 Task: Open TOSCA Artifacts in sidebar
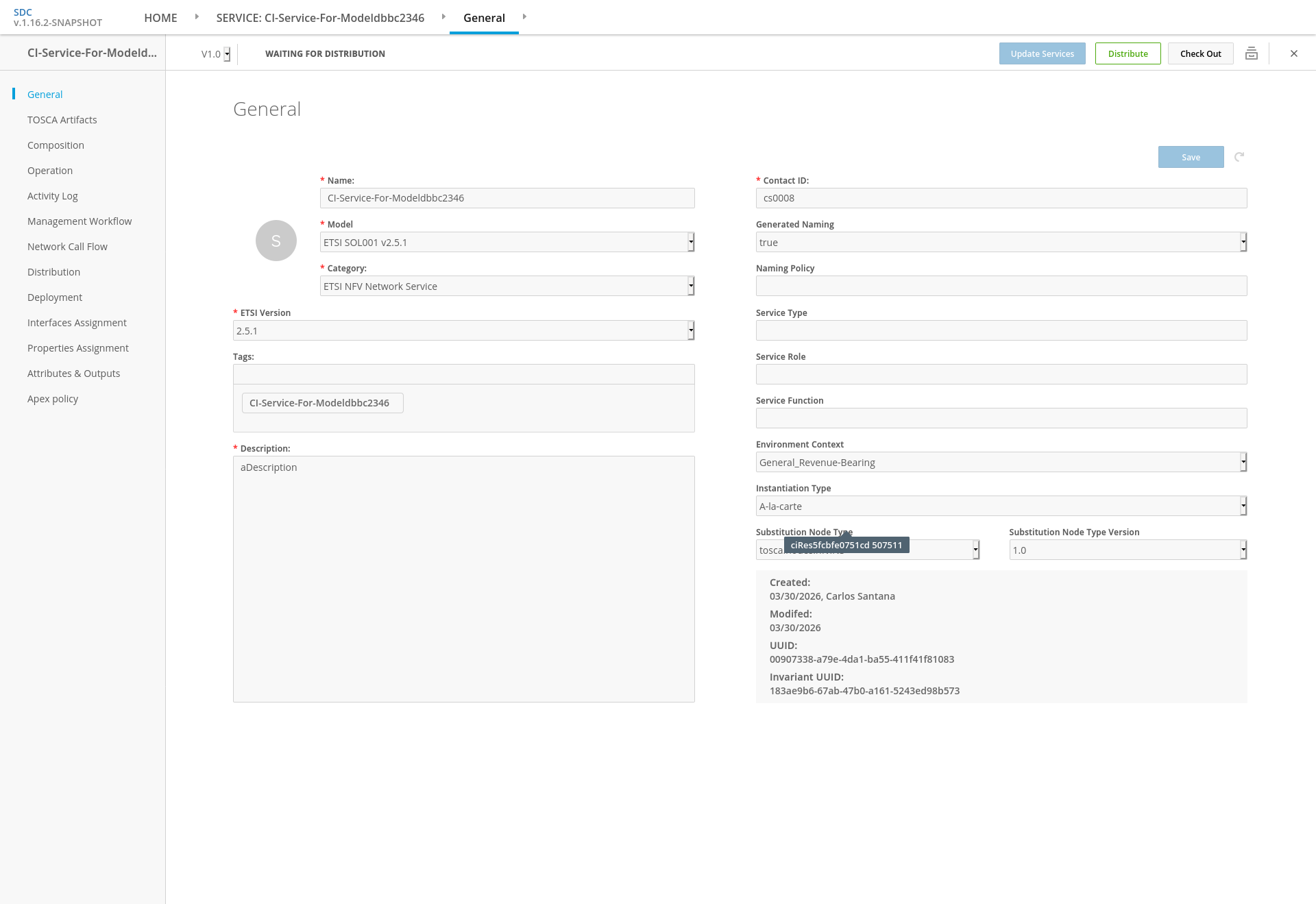pyautogui.click(x=62, y=120)
